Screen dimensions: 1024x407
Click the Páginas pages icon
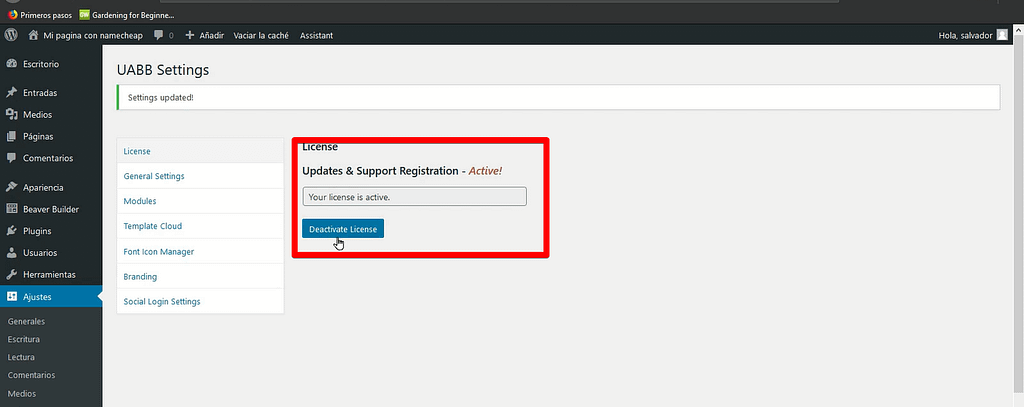11,137
